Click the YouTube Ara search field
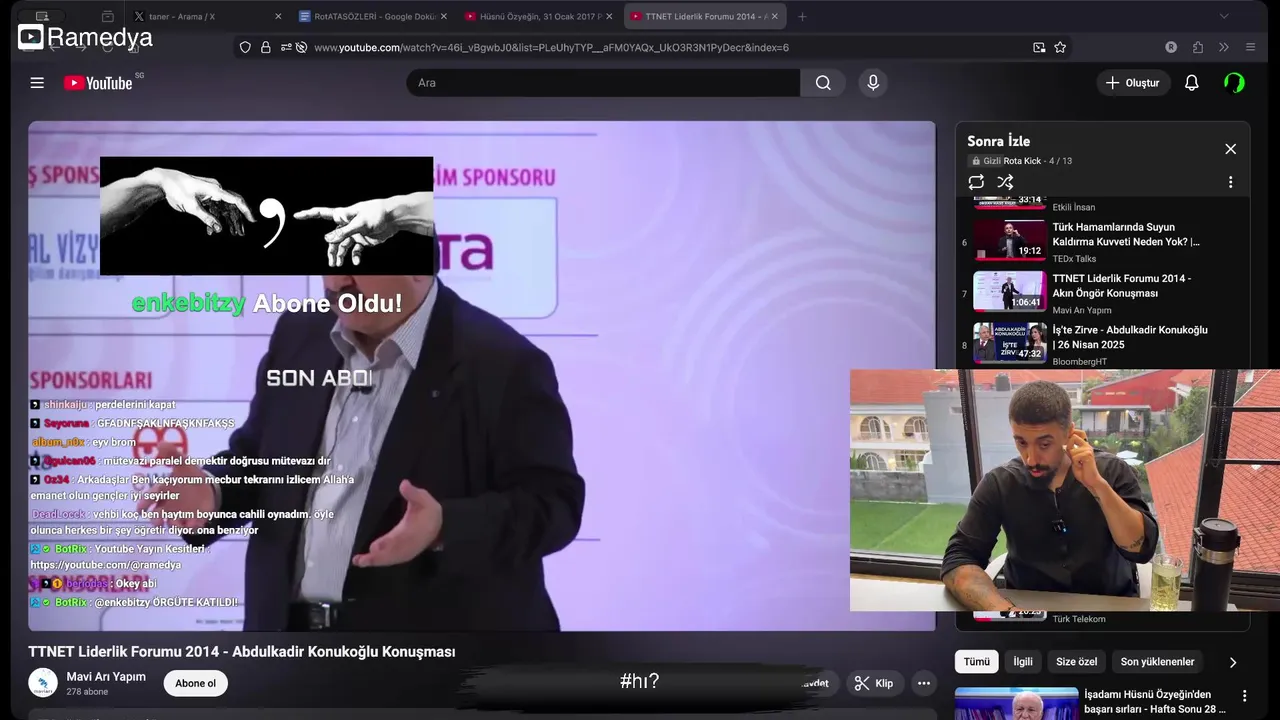Viewport: 1280px width, 720px height. coord(603,83)
